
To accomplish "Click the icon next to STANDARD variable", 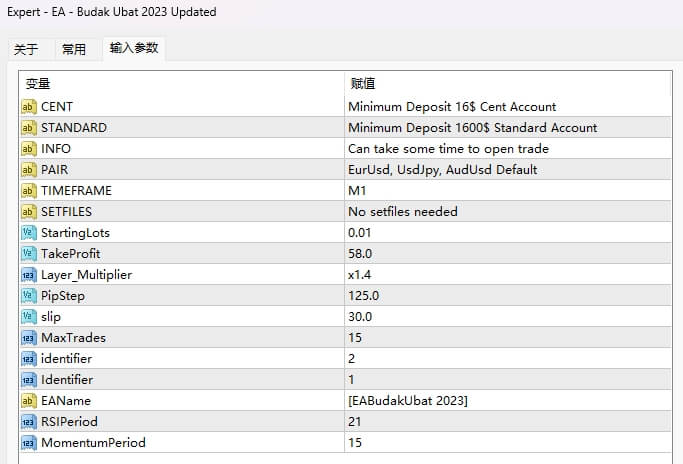I will pyautogui.click(x=28, y=128).
